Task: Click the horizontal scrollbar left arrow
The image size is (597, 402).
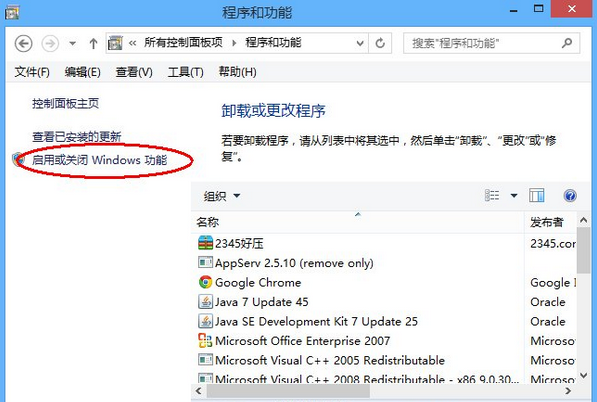Action: pyautogui.click(x=198, y=391)
